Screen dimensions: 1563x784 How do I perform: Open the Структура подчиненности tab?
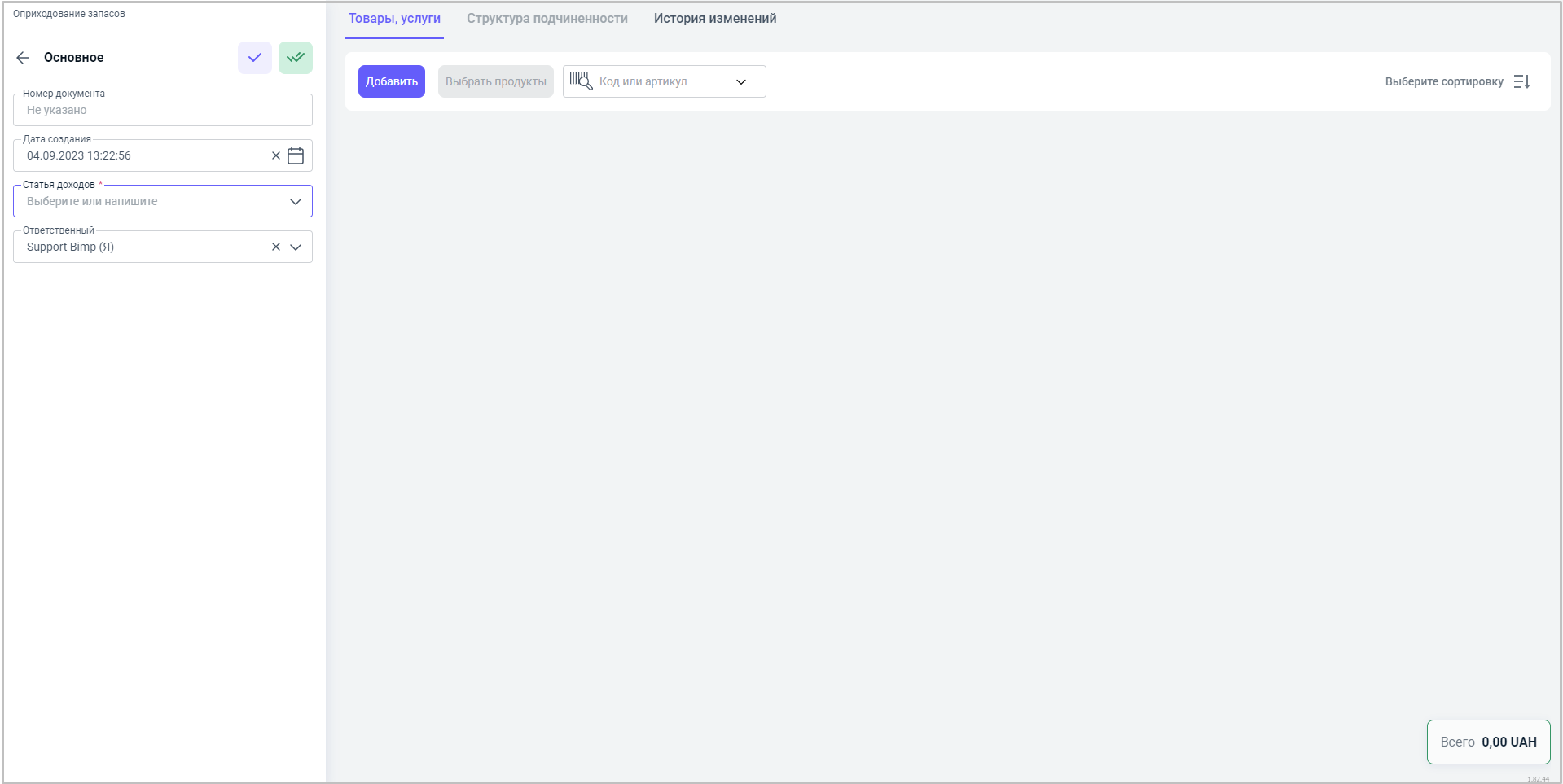coord(547,19)
